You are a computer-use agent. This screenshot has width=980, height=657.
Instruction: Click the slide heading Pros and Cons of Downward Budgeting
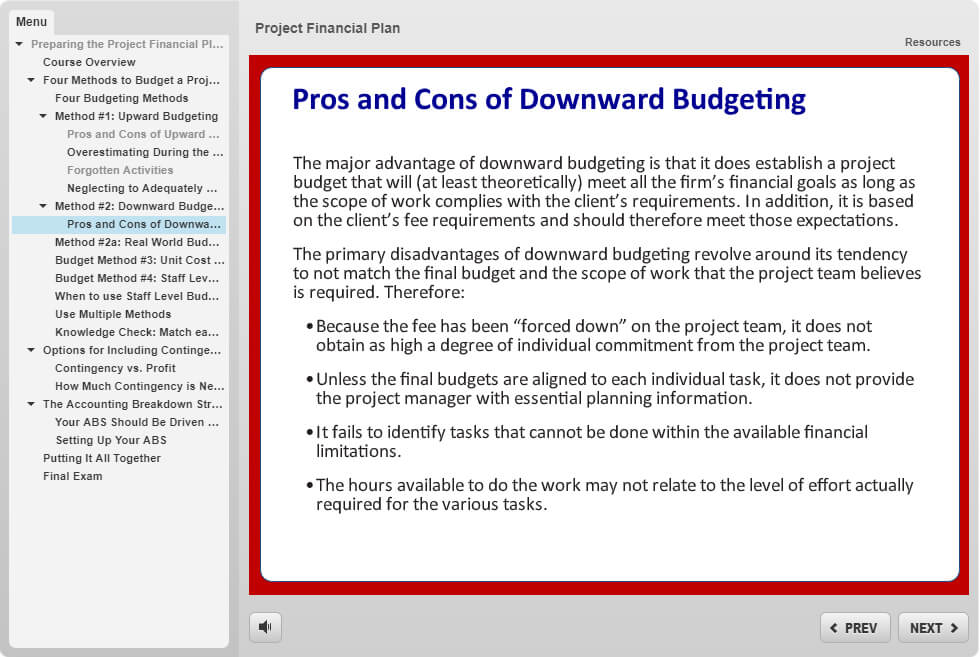549,100
